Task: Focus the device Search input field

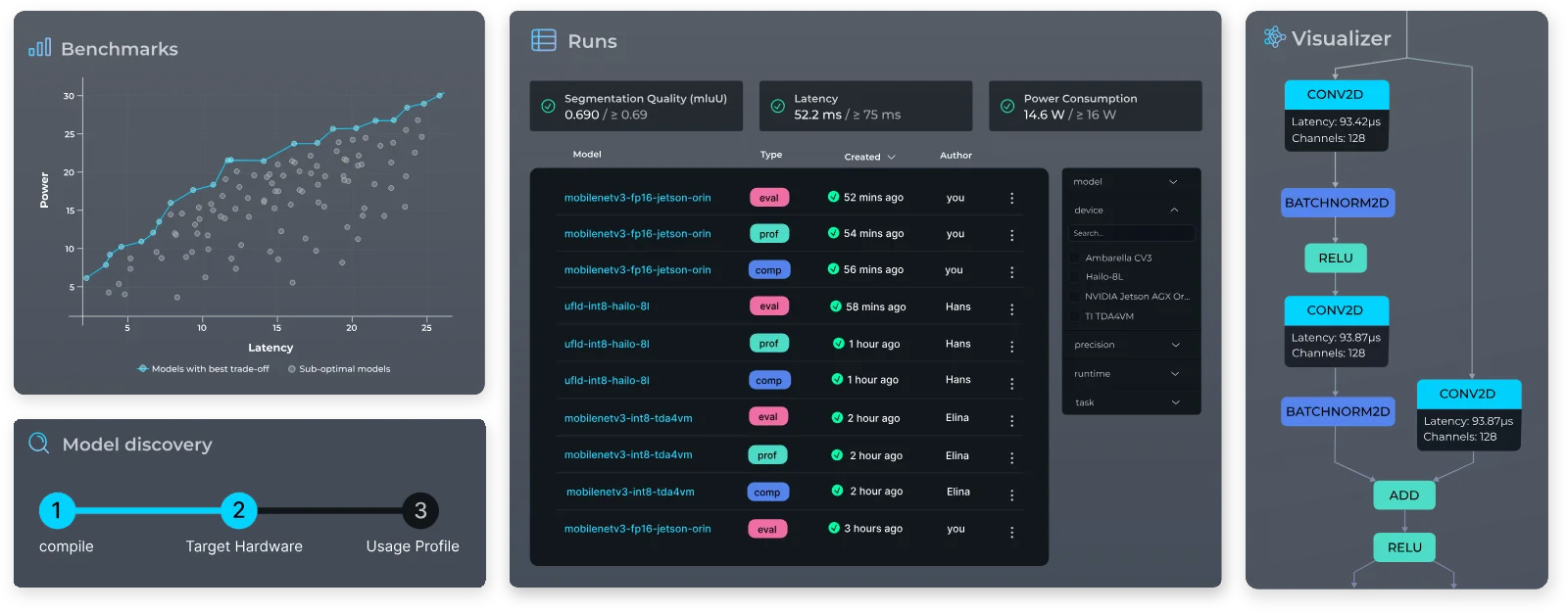Action: [x=1132, y=233]
